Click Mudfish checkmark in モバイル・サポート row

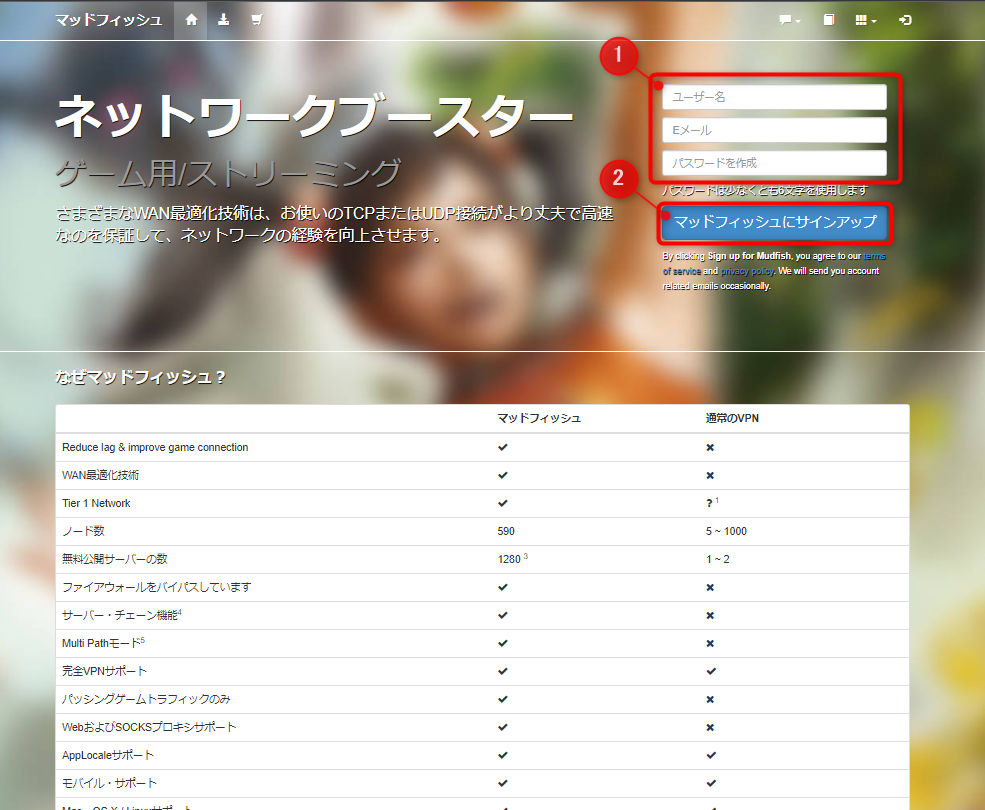coord(503,783)
